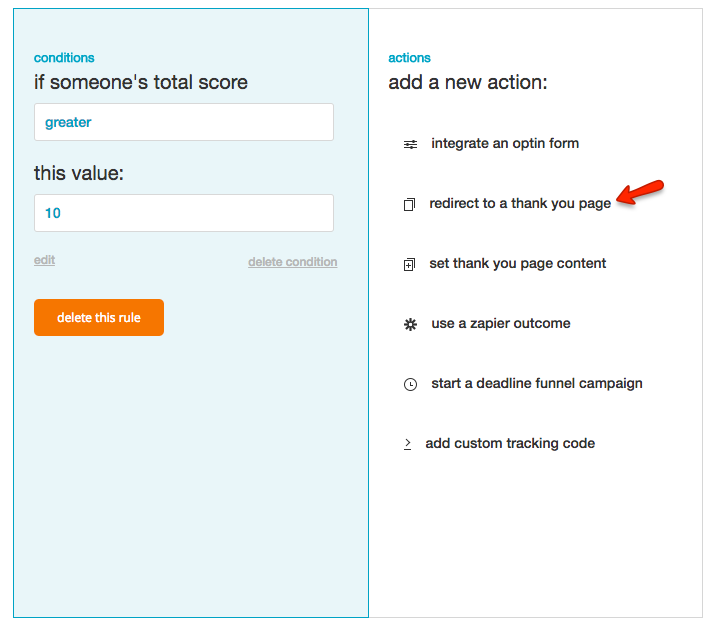Select "use a zapier outcome" action

click(501, 323)
